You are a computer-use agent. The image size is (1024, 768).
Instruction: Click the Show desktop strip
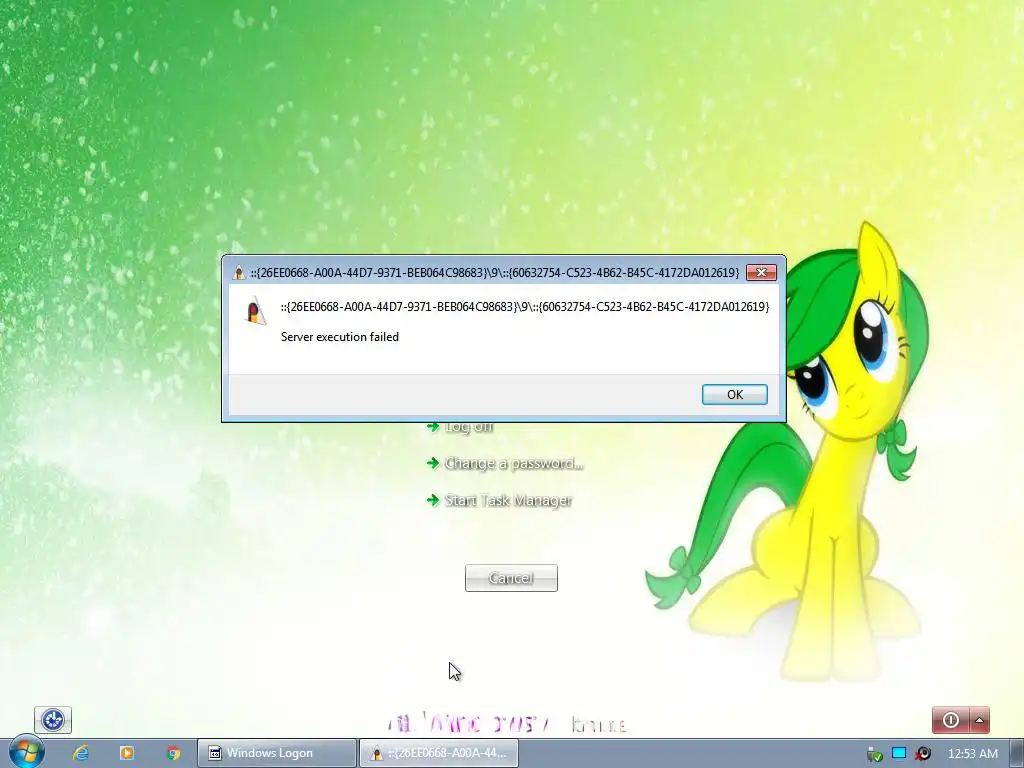coord(1017,753)
